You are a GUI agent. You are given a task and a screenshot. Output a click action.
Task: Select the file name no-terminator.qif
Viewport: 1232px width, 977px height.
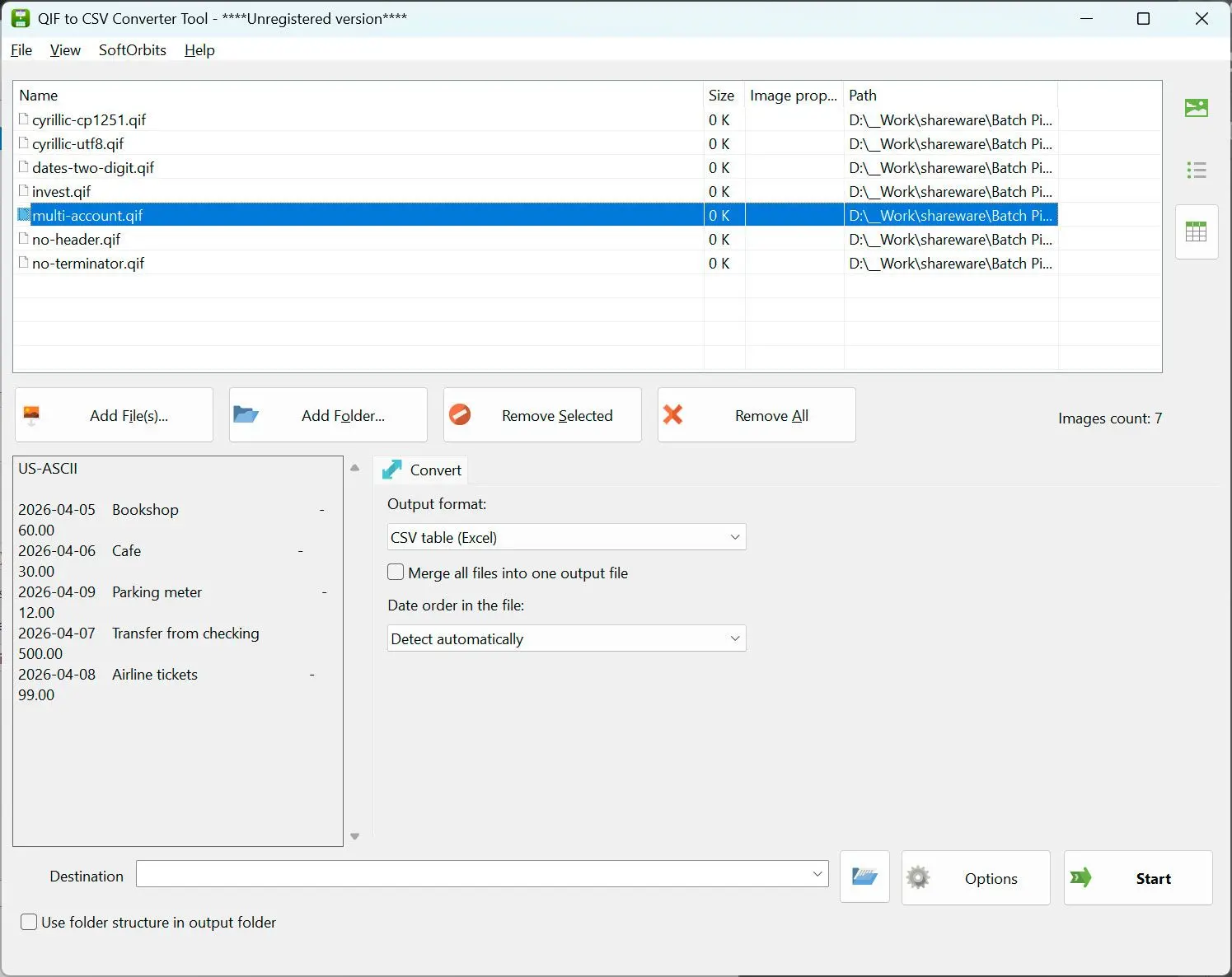(88, 263)
